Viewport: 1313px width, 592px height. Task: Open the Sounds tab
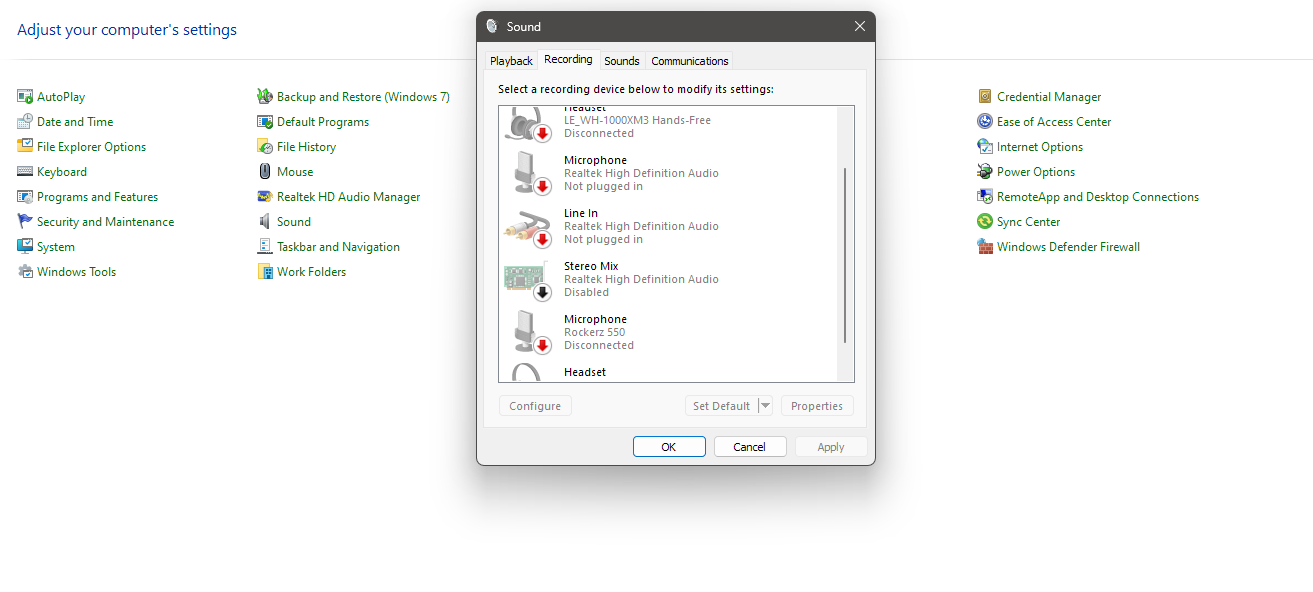(x=622, y=61)
